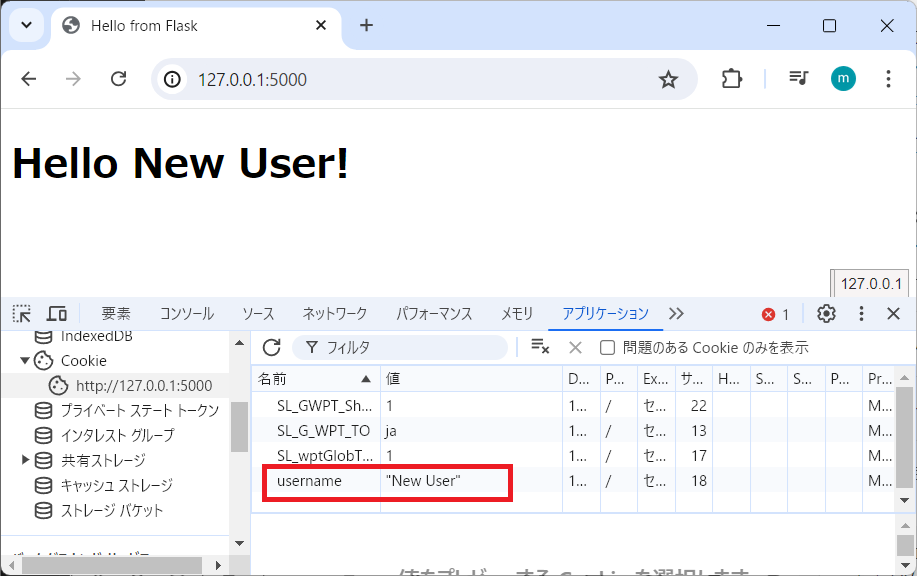This screenshot has width=917, height=576.
Task: Open DevTools settings gear
Action: [826, 314]
